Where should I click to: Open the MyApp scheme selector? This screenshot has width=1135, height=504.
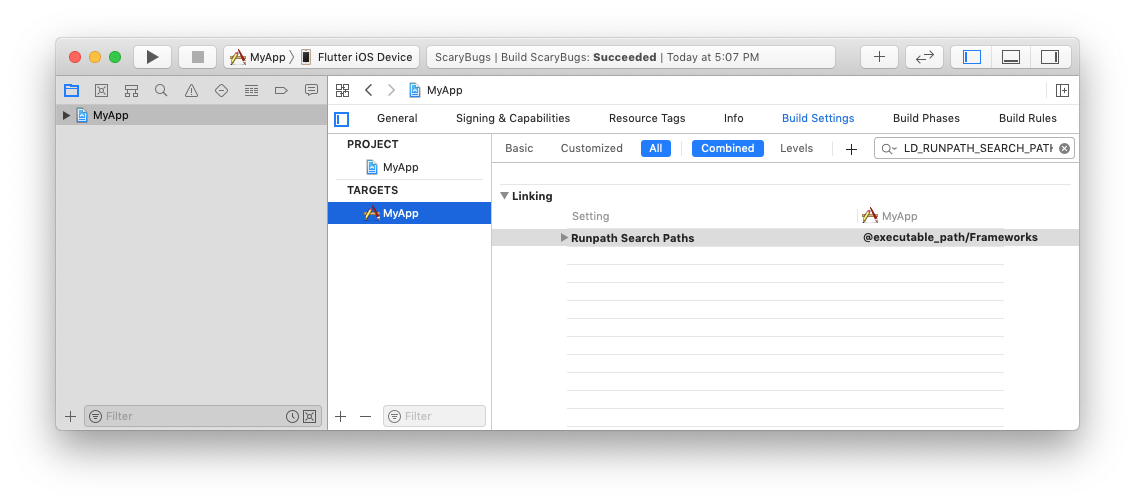point(258,57)
